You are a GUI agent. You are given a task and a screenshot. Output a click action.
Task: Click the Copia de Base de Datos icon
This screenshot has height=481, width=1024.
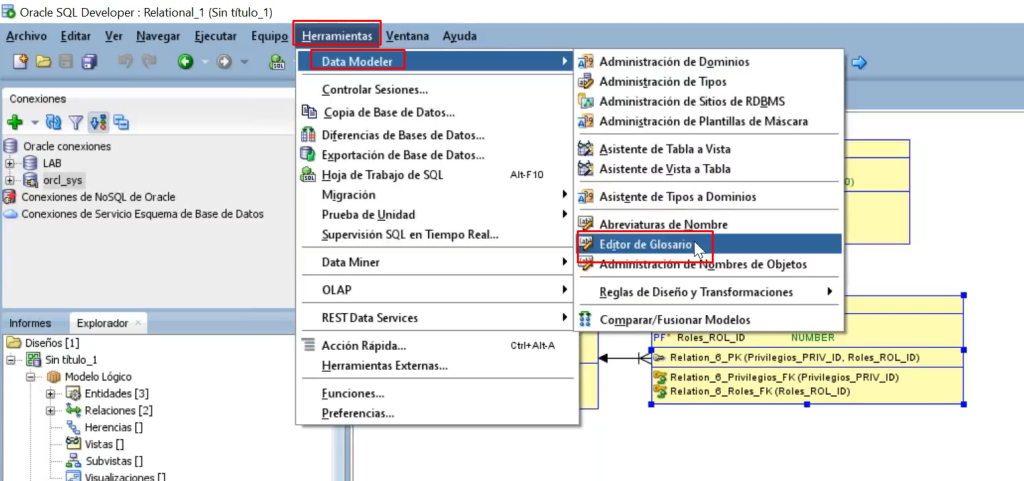click(x=308, y=112)
